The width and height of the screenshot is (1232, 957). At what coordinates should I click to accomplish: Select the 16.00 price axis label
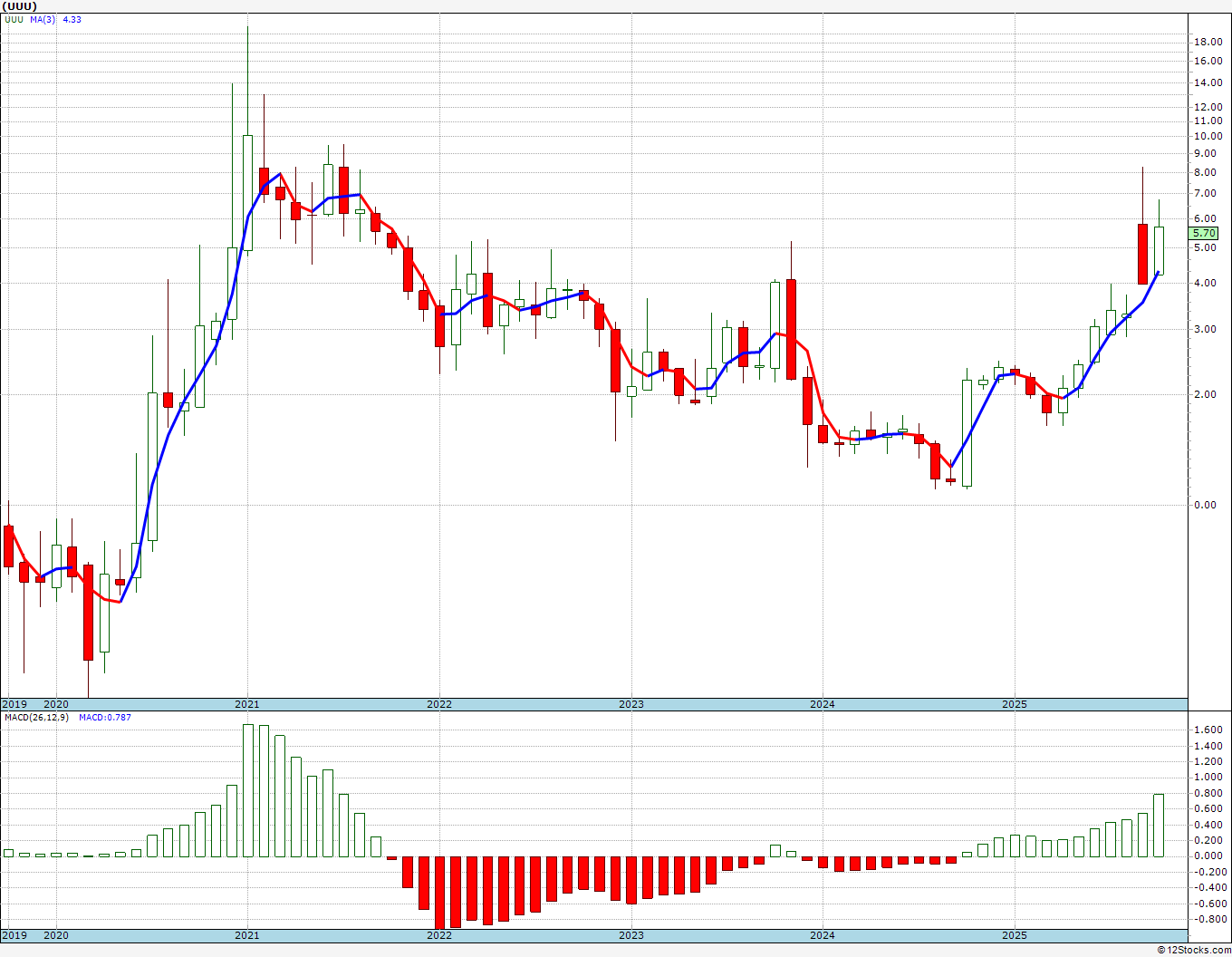pyautogui.click(x=1207, y=62)
